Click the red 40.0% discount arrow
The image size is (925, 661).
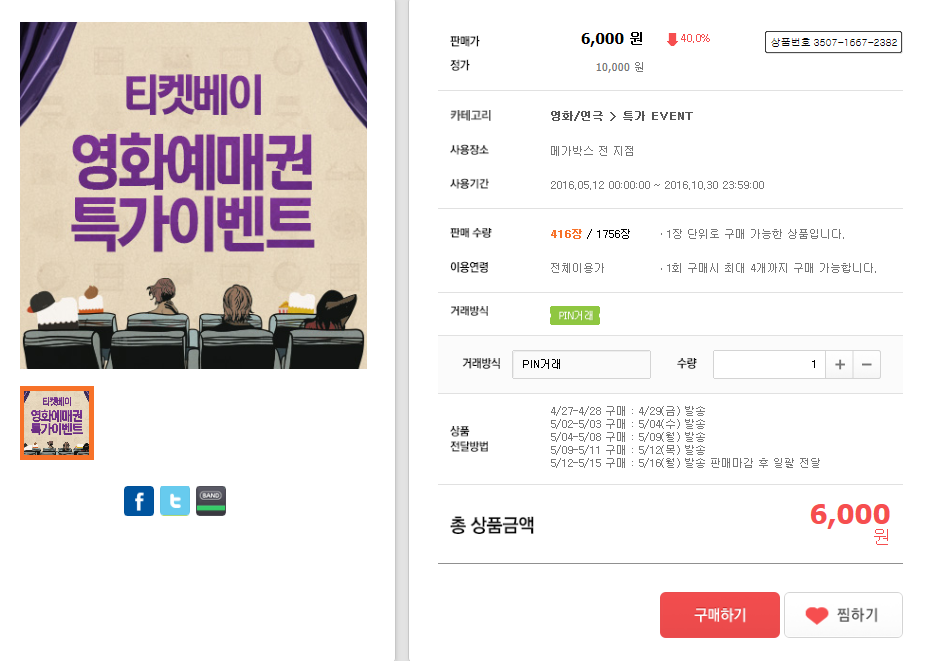672,39
